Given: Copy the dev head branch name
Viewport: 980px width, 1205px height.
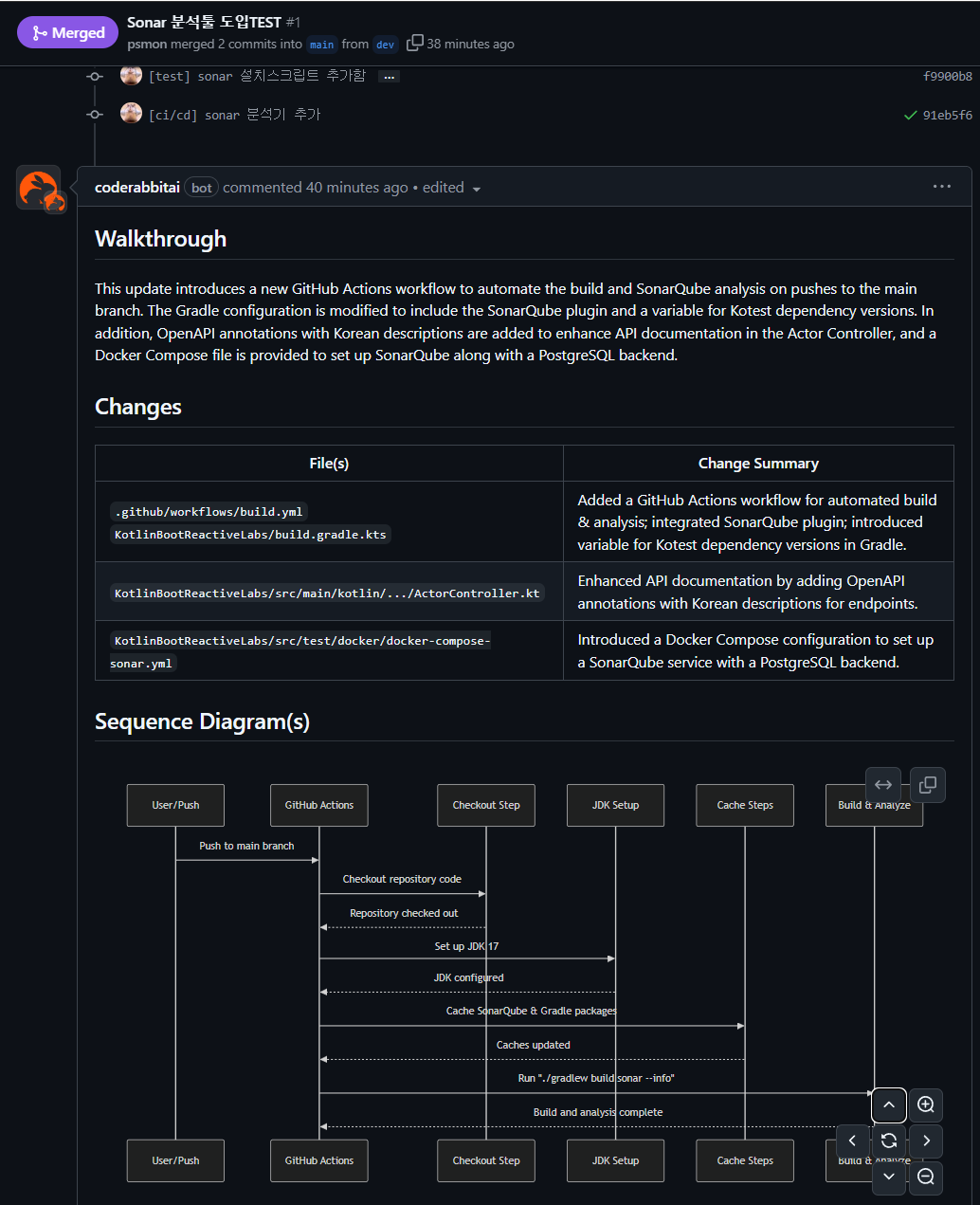Looking at the screenshot, I should 415,44.
